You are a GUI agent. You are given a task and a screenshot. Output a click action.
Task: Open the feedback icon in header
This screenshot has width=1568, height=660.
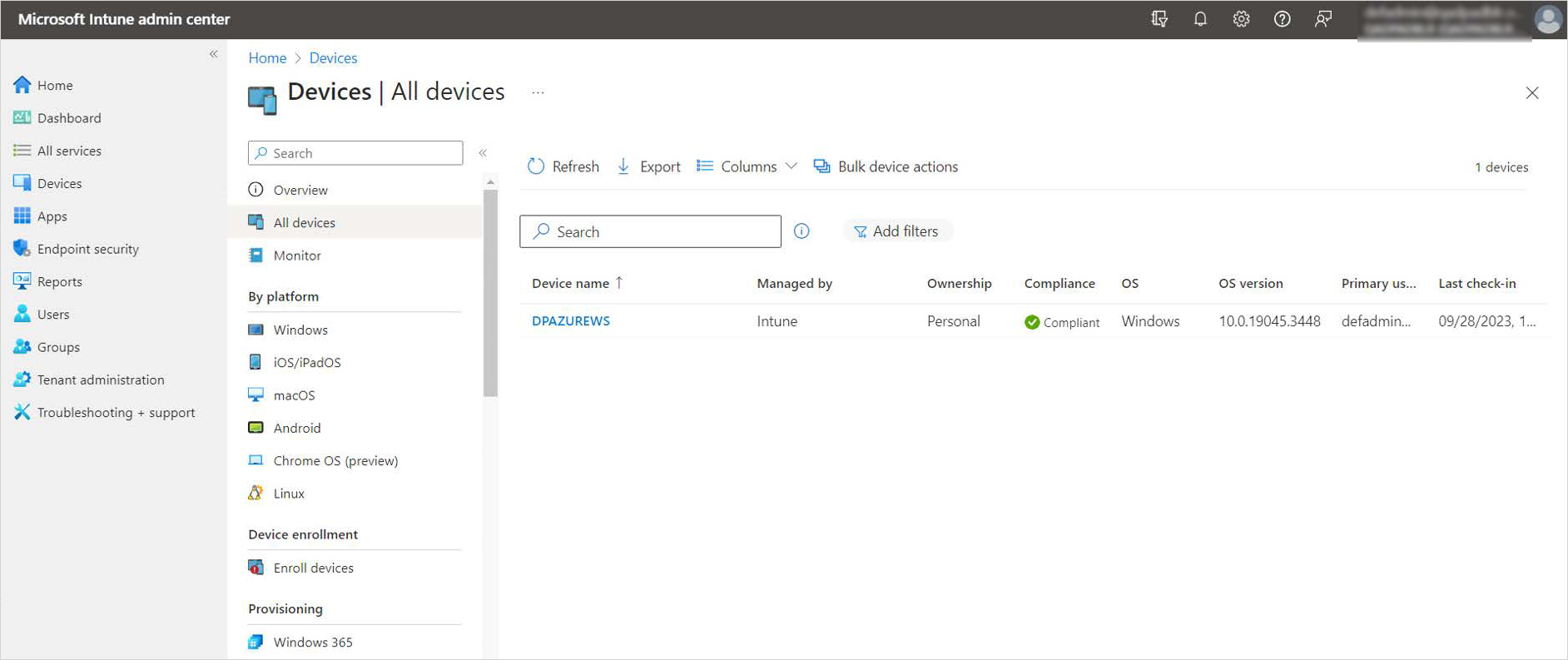pos(1322,19)
